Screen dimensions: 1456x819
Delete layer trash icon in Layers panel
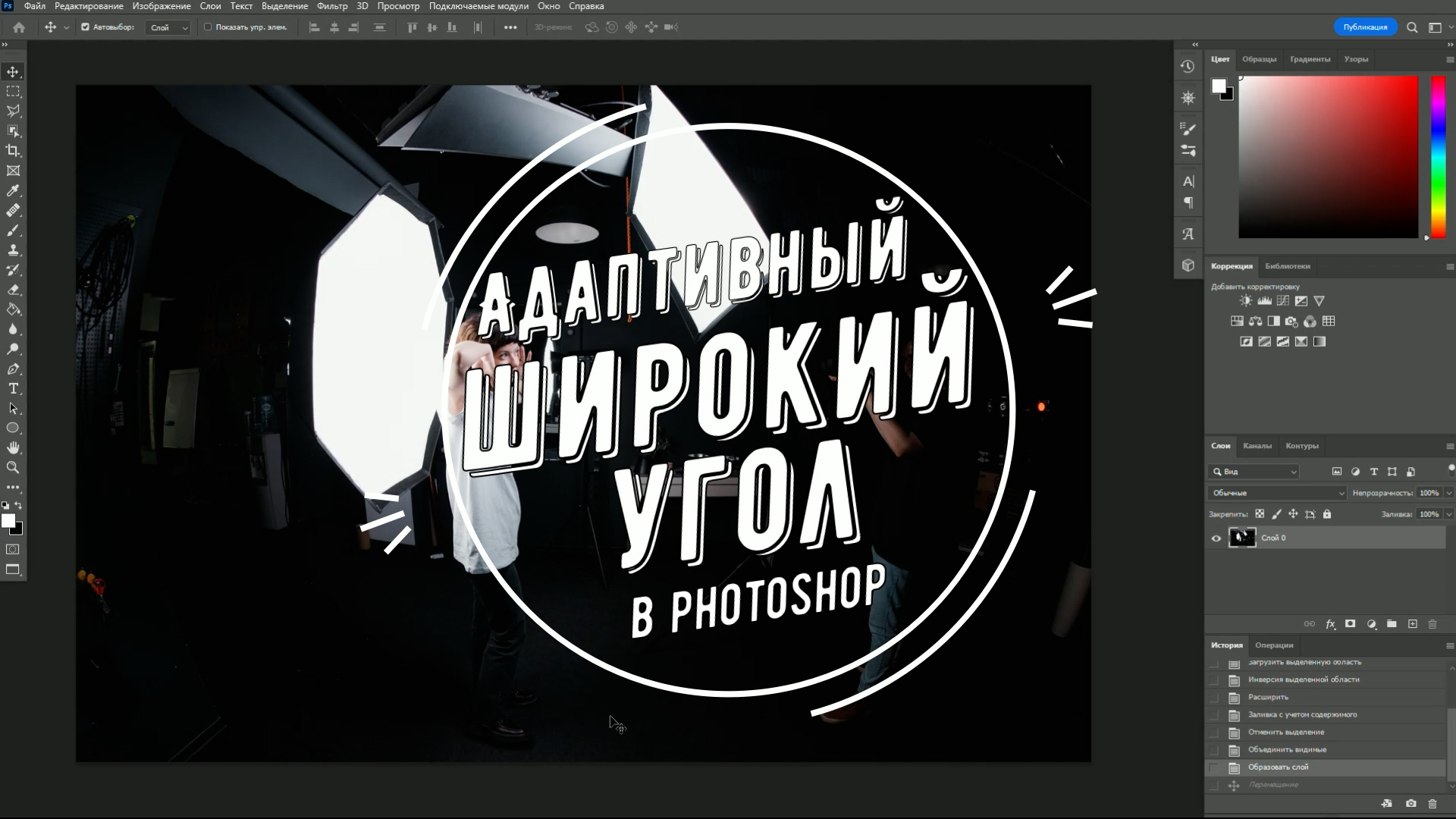[1432, 624]
